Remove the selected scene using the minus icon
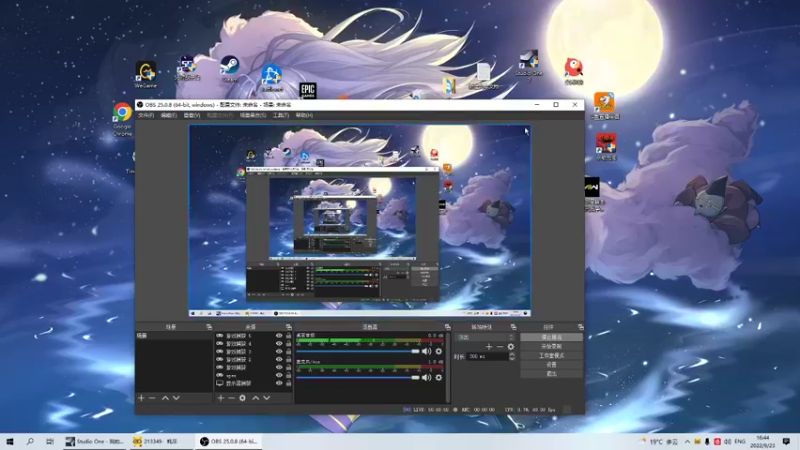The width and height of the screenshot is (800, 450). pyautogui.click(x=152, y=398)
